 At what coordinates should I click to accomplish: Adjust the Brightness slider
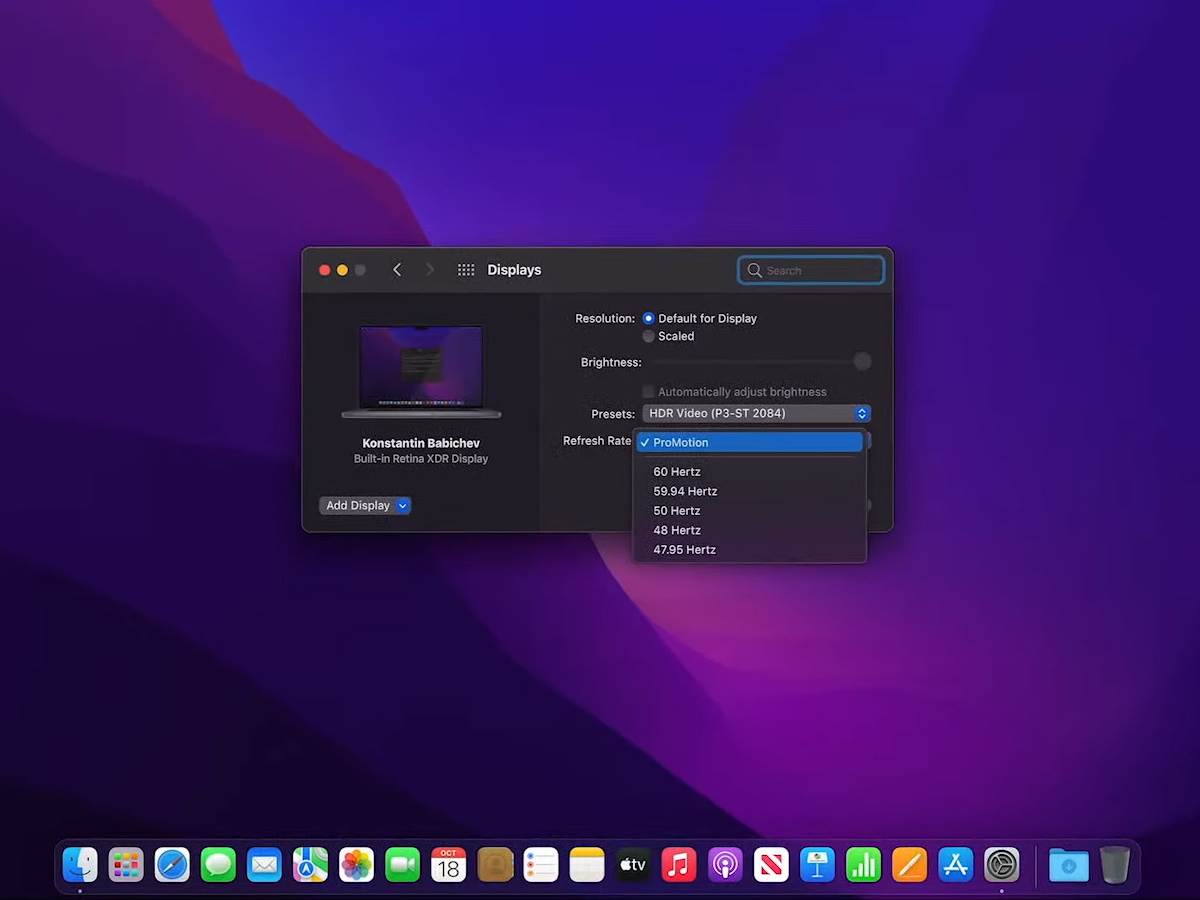tap(862, 362)
